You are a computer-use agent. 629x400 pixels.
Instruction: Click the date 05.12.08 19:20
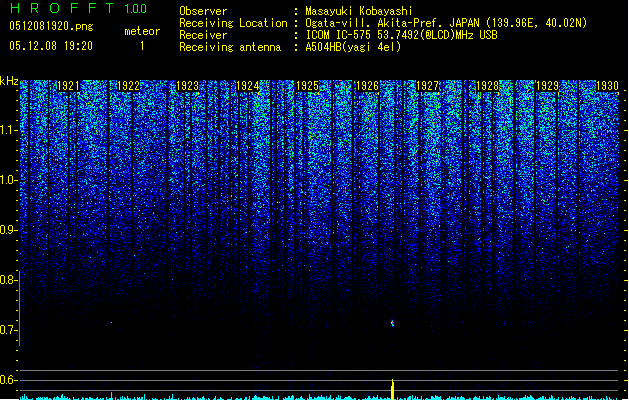point(51,46)
